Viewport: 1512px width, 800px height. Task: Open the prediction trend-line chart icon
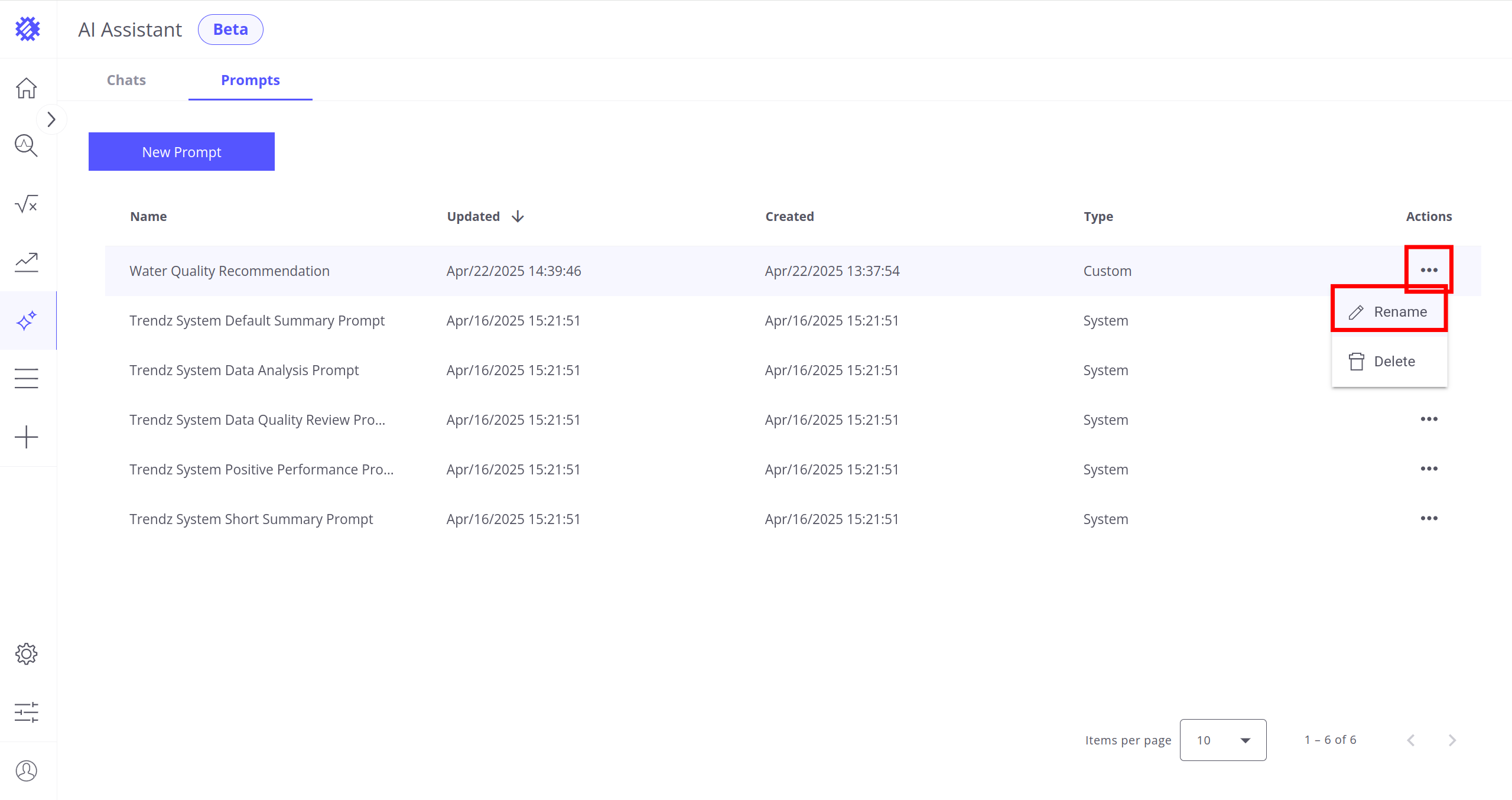tap(26, 262)
